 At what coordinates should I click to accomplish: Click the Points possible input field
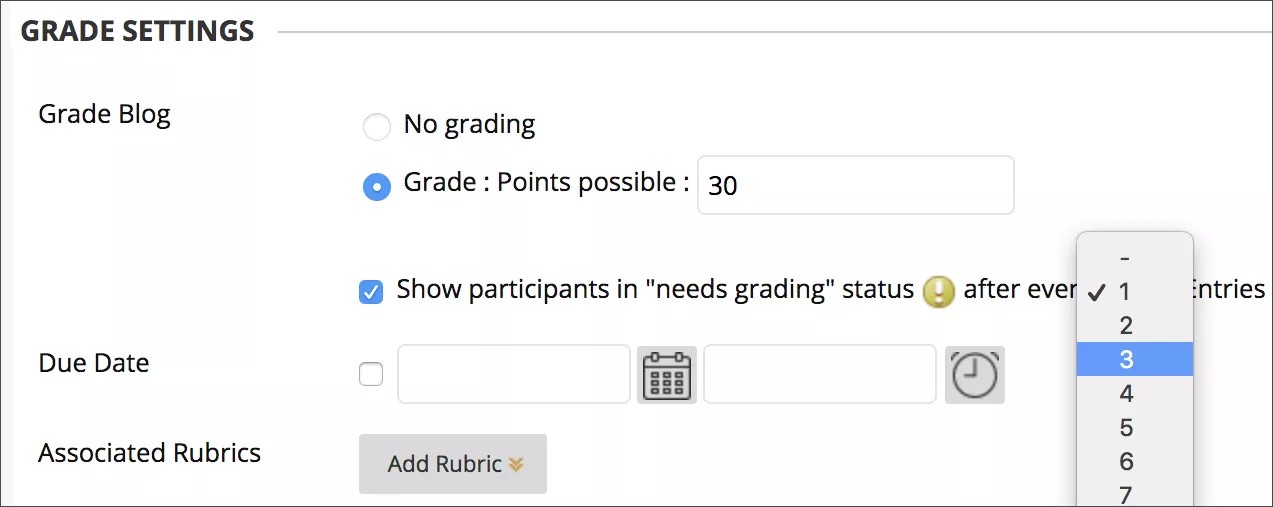coord(855,185)
